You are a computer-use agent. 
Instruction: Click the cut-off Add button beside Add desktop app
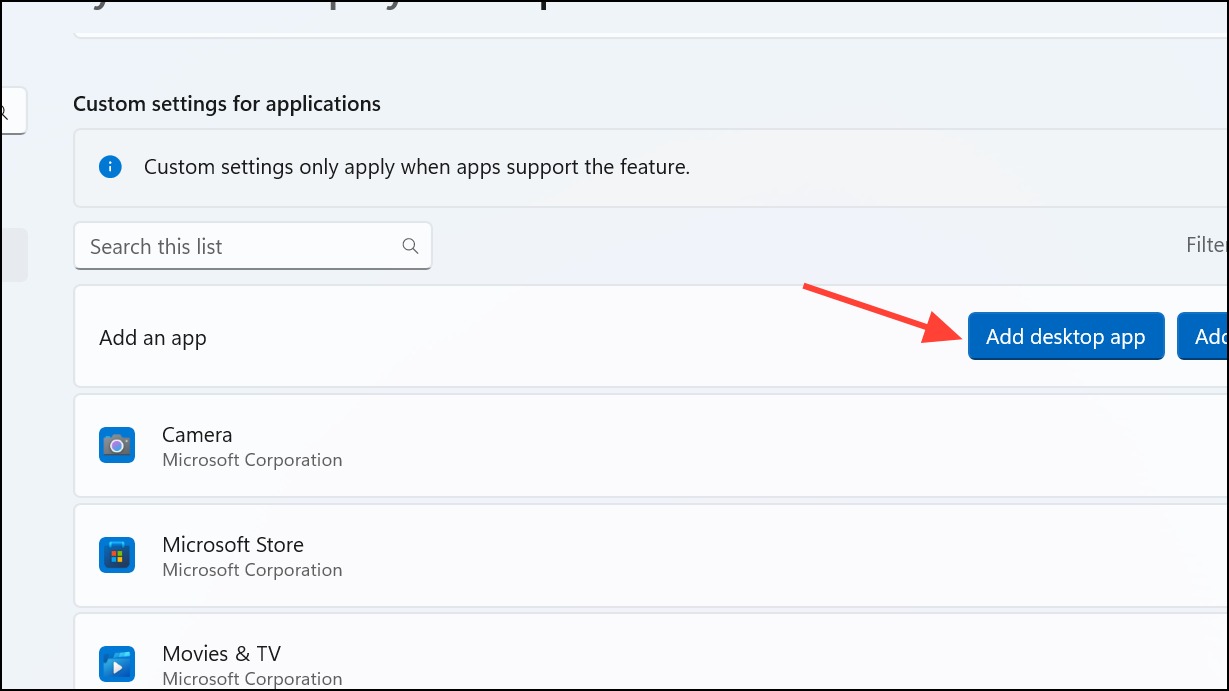click(1203, 337)
